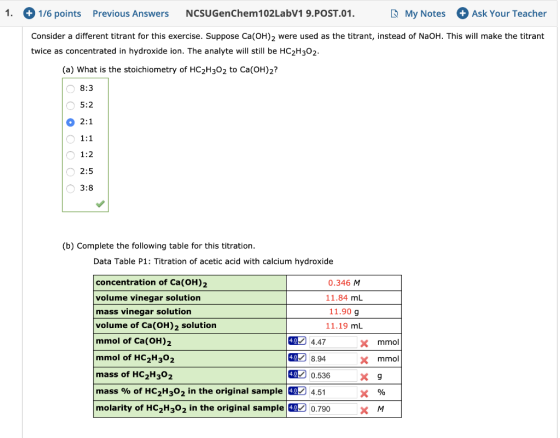Image resolution: width=560 pixels, height=438 pixels.
Task: Select the 2:1 stoichiometry option
Action: [x=70, y=122]
